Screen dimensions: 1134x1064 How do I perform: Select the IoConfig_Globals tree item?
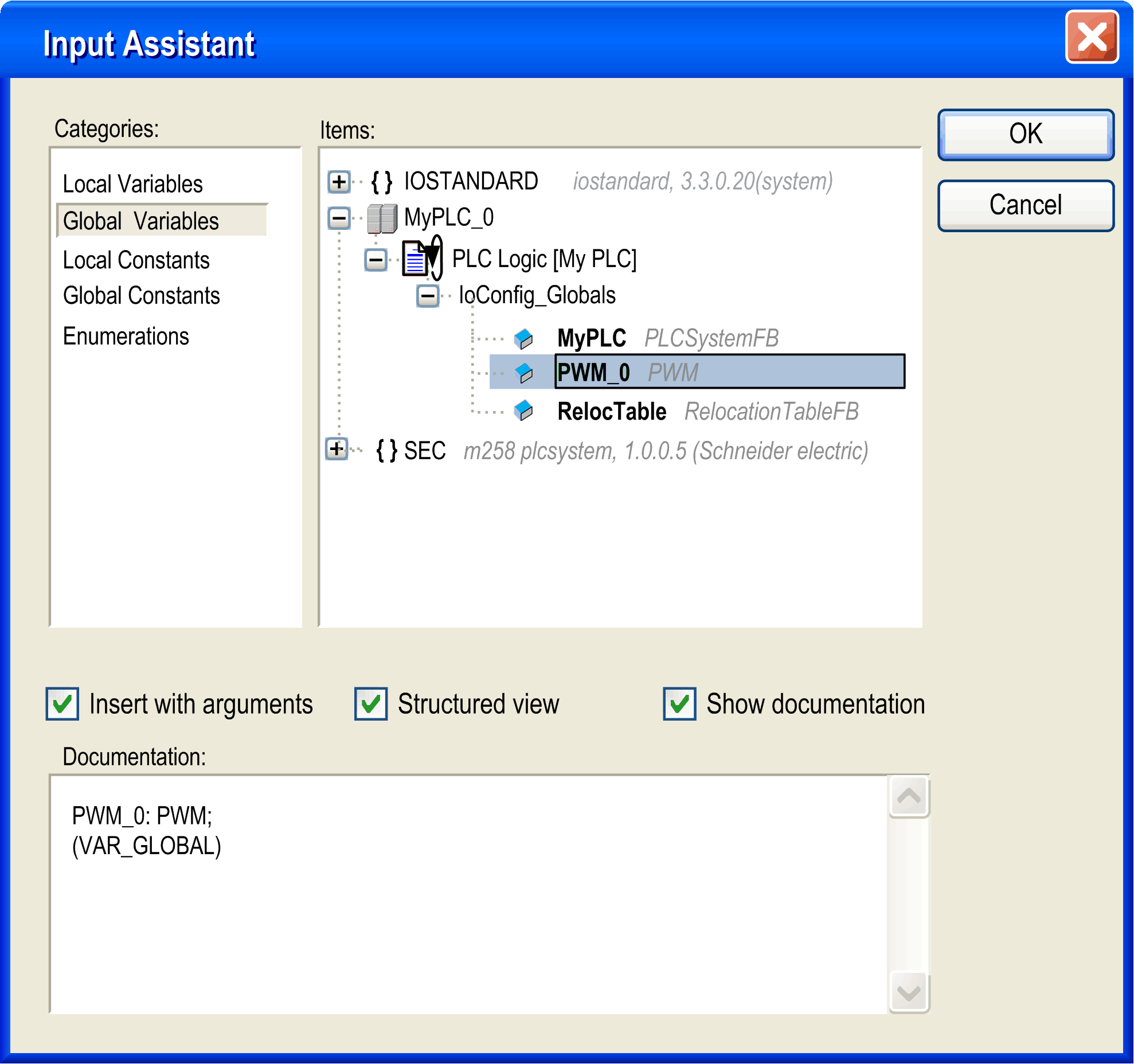[x=537, y=296]
